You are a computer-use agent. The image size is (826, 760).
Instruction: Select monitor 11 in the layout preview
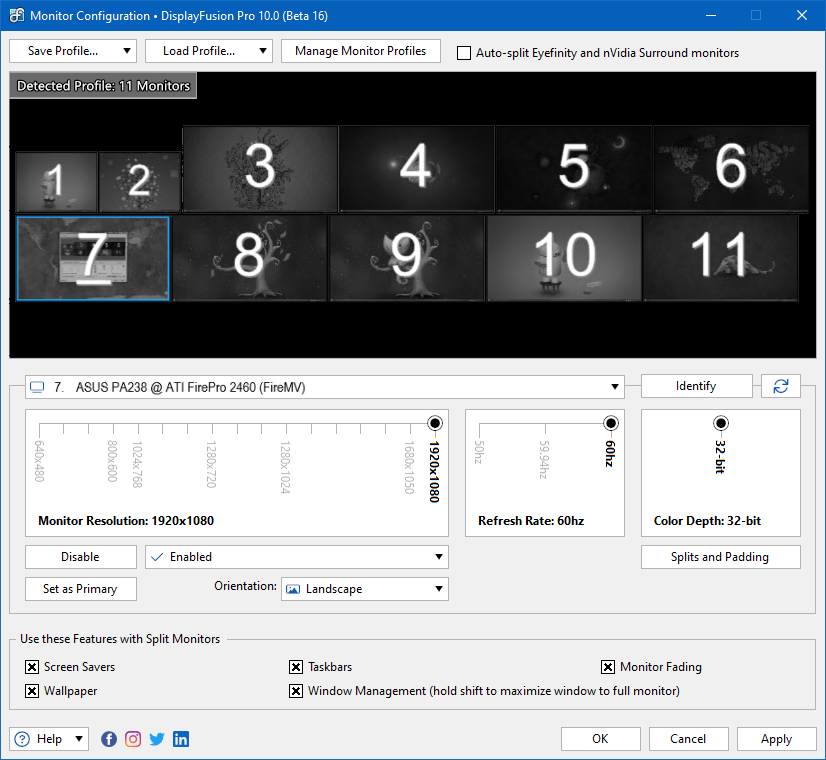point(720,258)
